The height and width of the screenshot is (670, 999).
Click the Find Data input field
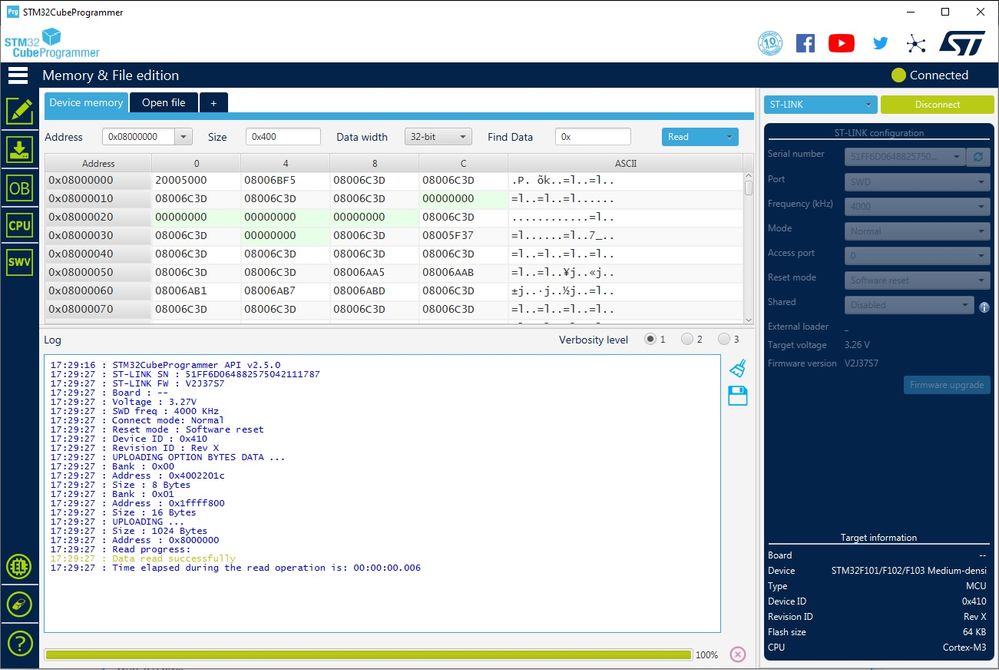593,137
